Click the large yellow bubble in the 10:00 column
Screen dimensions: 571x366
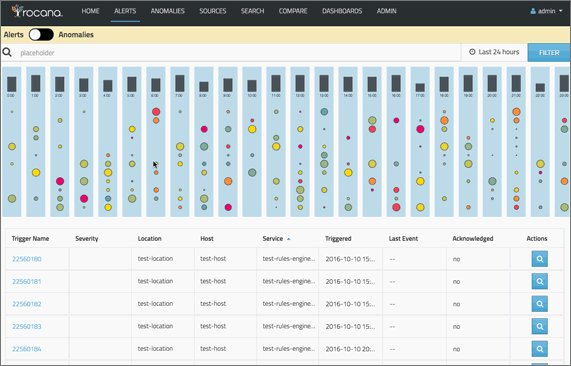click(x=252, y=129)
